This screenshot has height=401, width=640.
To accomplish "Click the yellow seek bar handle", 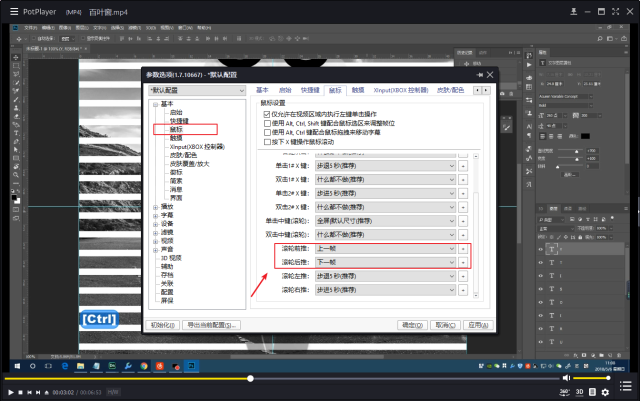I will pyautogui.click(x=250, y=379).
